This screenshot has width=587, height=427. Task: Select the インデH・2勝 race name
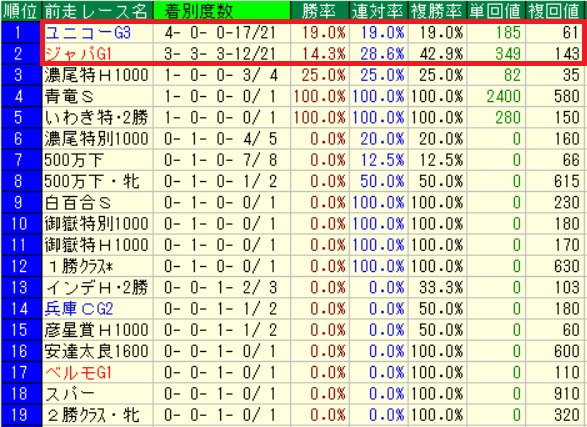pyautogui.click(x=97, y=288)
